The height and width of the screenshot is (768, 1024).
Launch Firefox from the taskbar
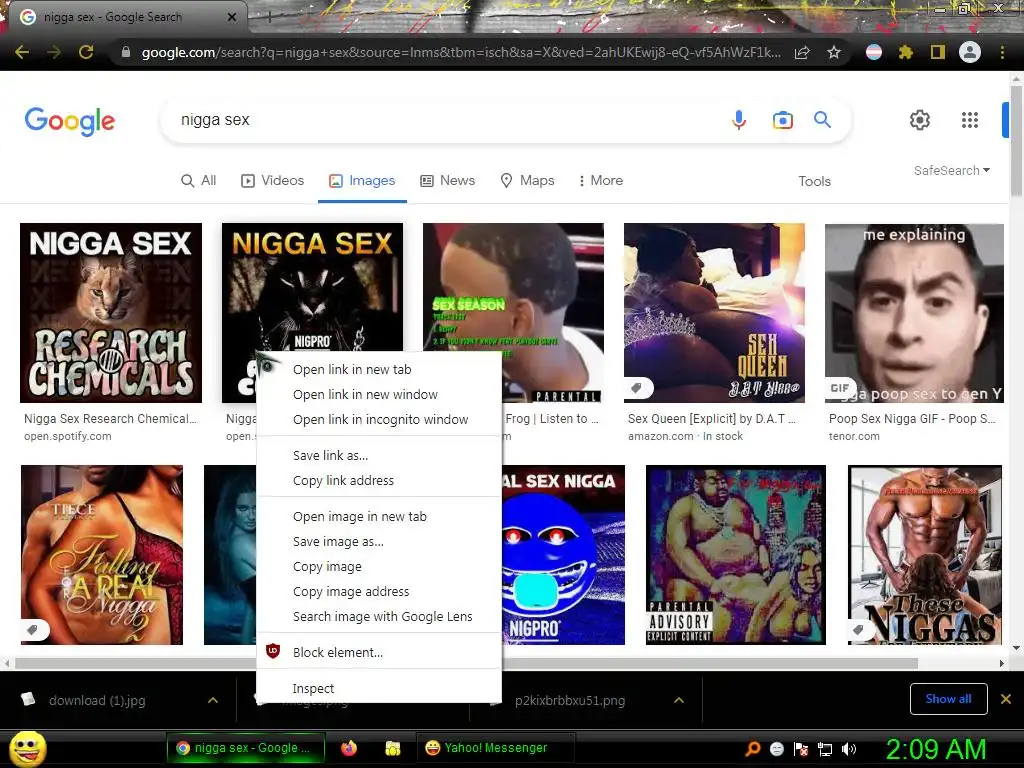pos(349,748)
